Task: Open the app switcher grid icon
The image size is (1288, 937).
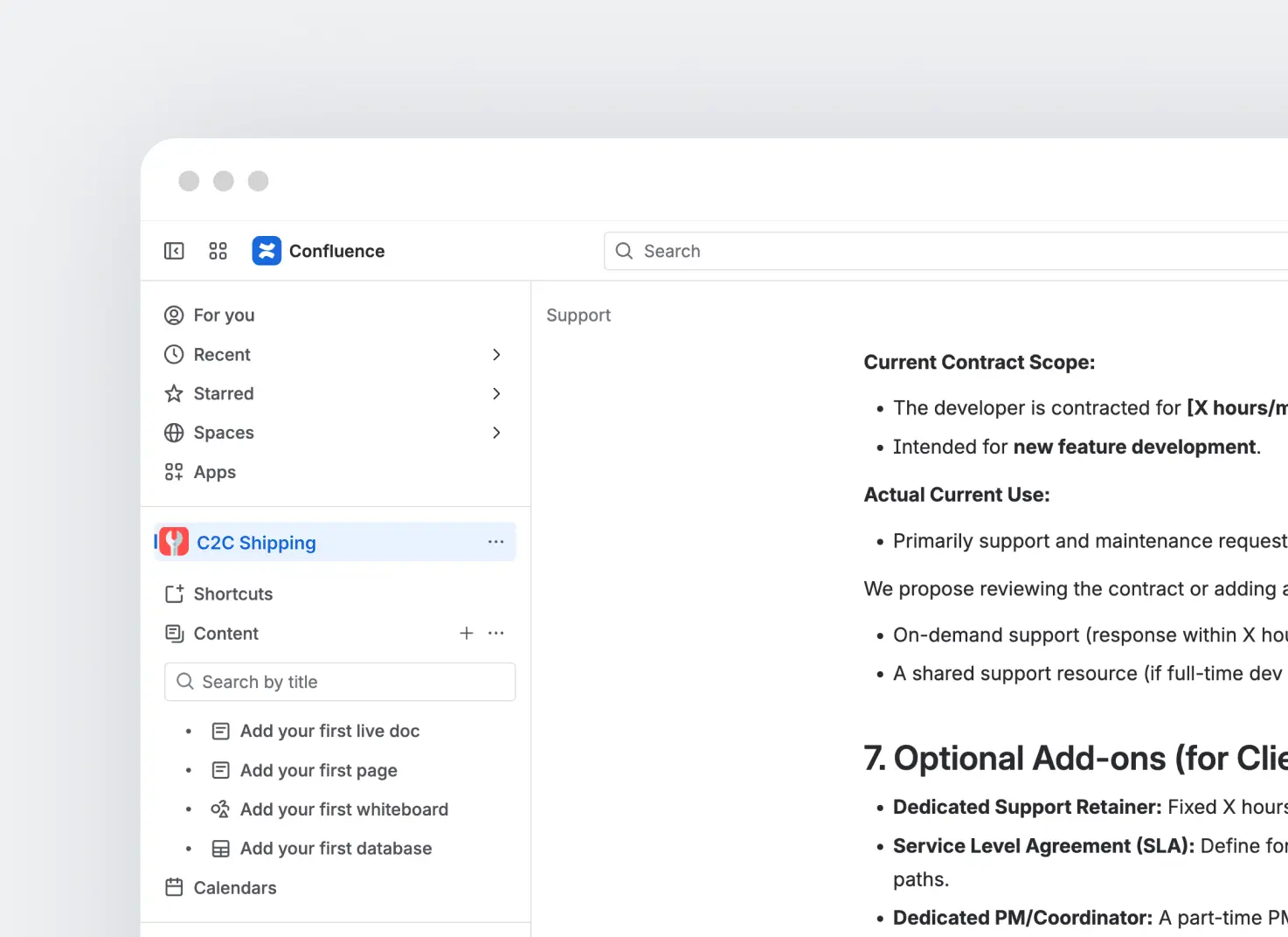Action: 218,251
